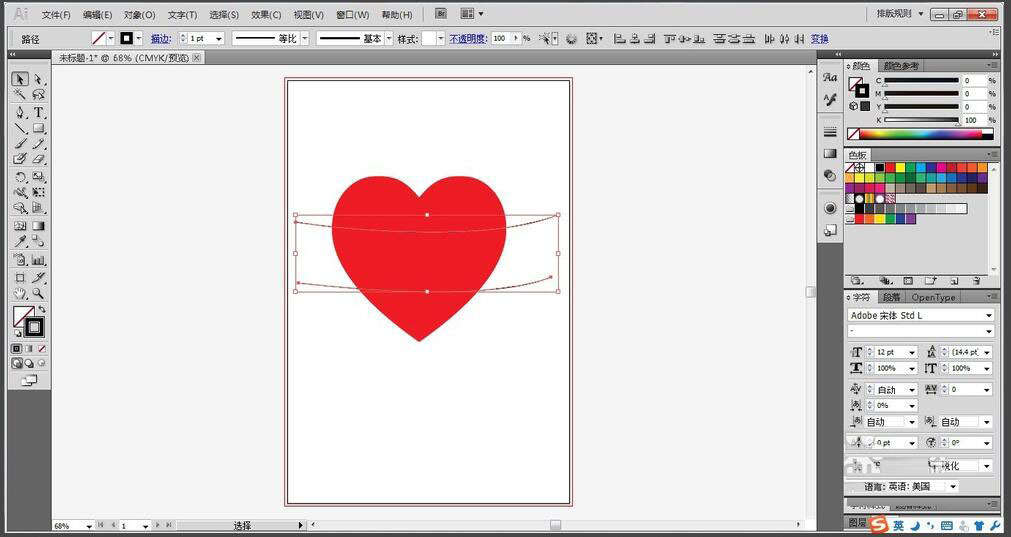Select the Zoom magnifier tool
This screenshot has height=537, width=1011.
pos(38,293)
